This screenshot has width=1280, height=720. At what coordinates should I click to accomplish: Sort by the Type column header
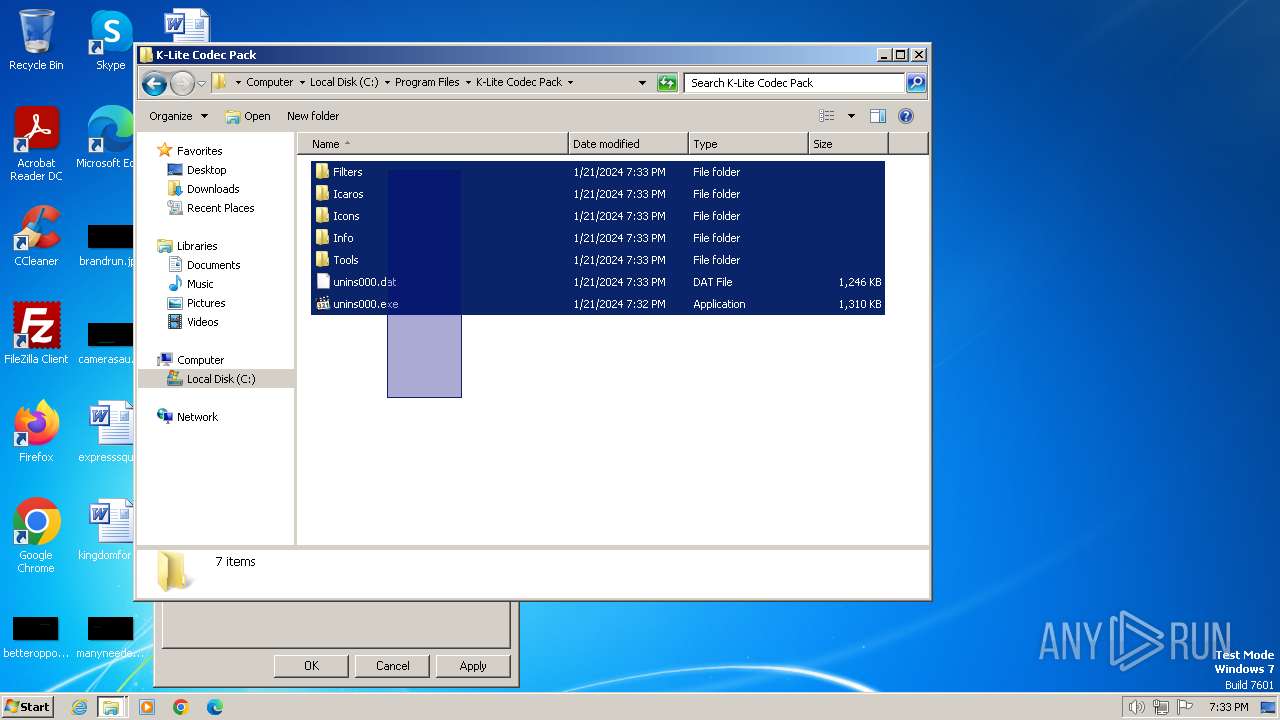pos(748,144)
